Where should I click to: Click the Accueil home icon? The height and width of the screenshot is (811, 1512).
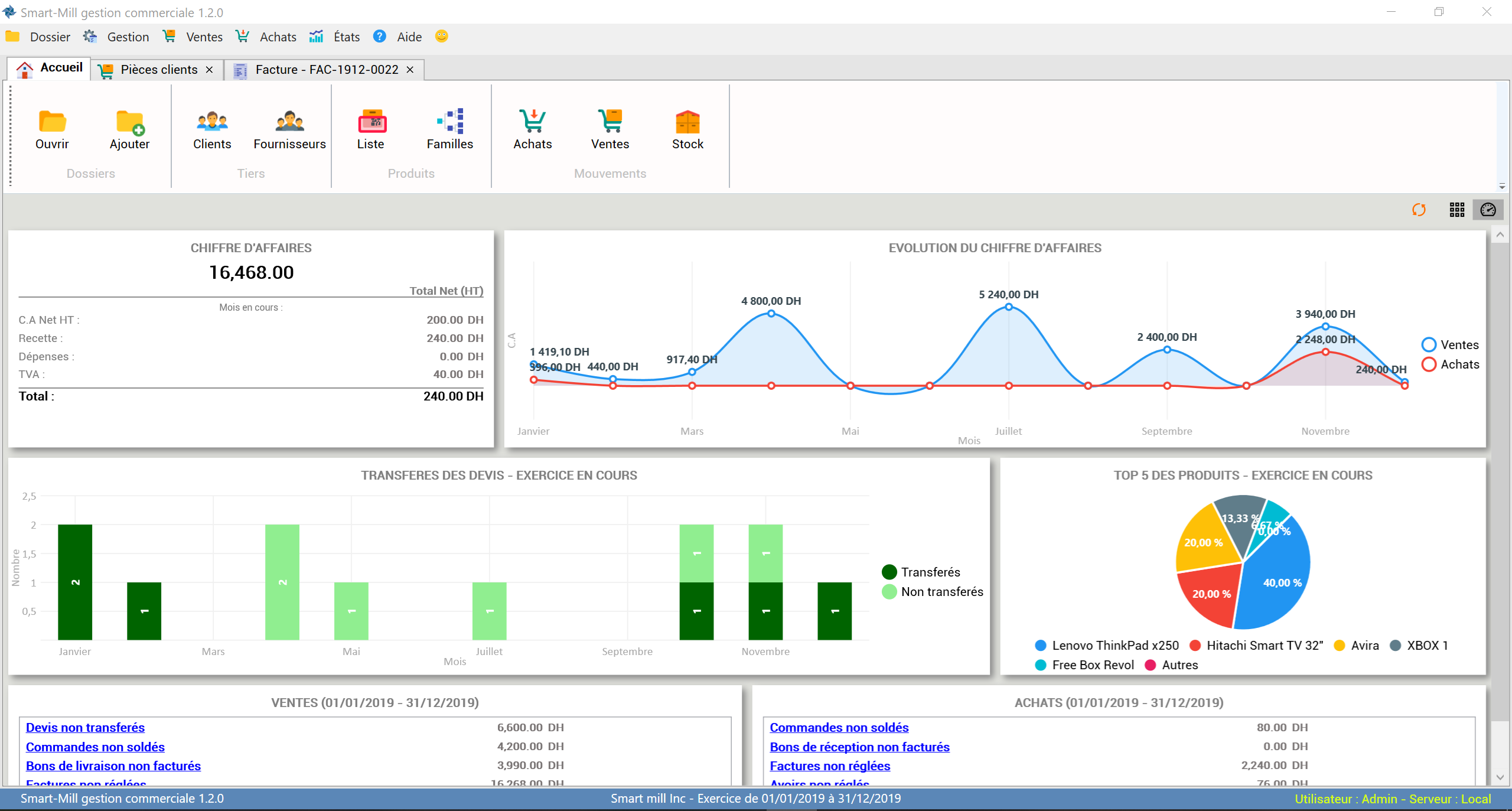click(x=25, y=70)
